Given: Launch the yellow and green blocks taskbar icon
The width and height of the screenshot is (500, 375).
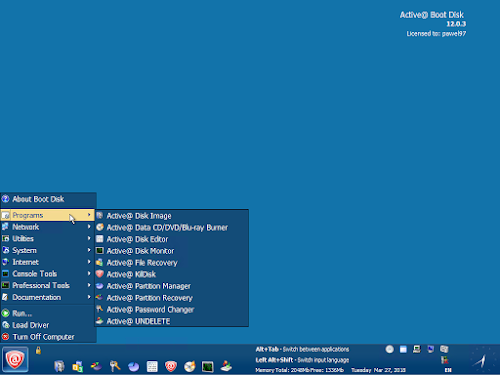Looking at the screenshot, I should click(x=78, y=366).
